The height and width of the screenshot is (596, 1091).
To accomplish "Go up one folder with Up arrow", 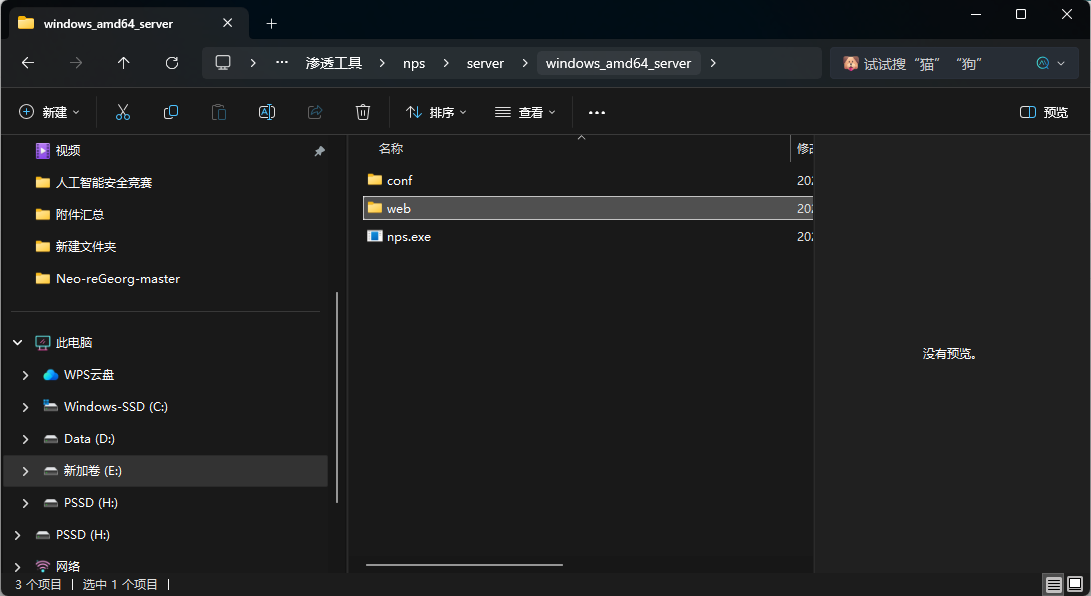I will click(124, 63).
